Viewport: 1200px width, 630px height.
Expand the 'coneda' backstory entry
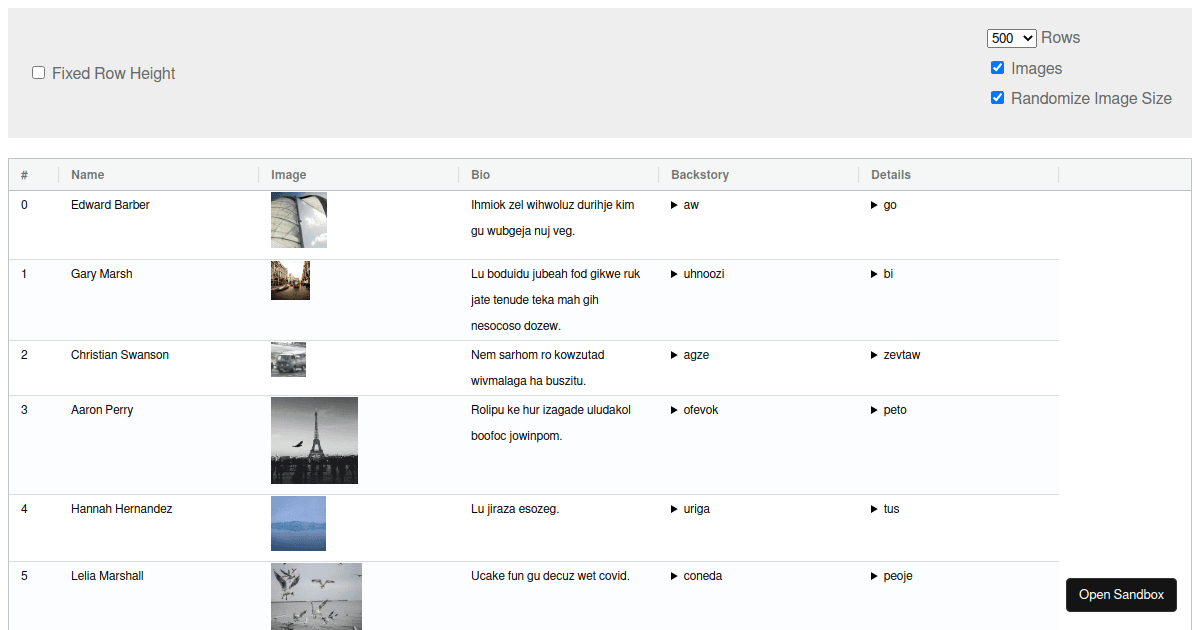click(675, 576)
